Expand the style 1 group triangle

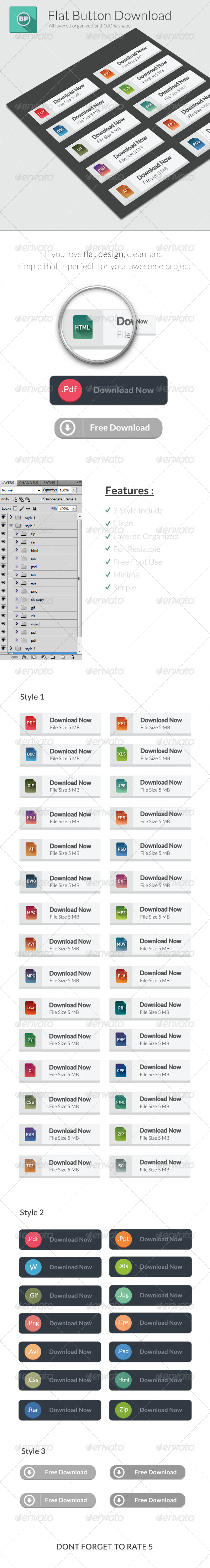tap(10, 517)
